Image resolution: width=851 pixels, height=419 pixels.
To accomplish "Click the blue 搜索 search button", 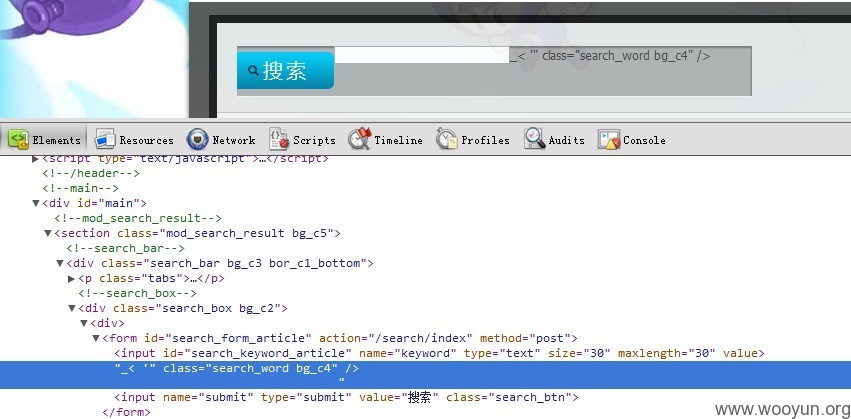I will pyautogui.click(x=285, y=71).
